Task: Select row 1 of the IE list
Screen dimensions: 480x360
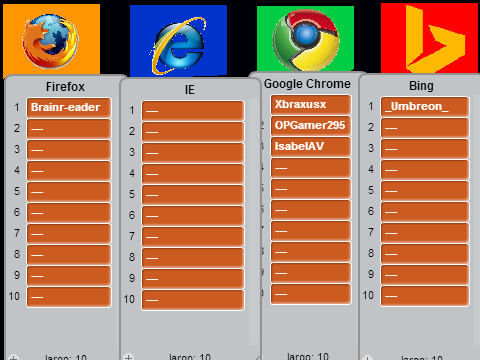Action: (193, 110)
